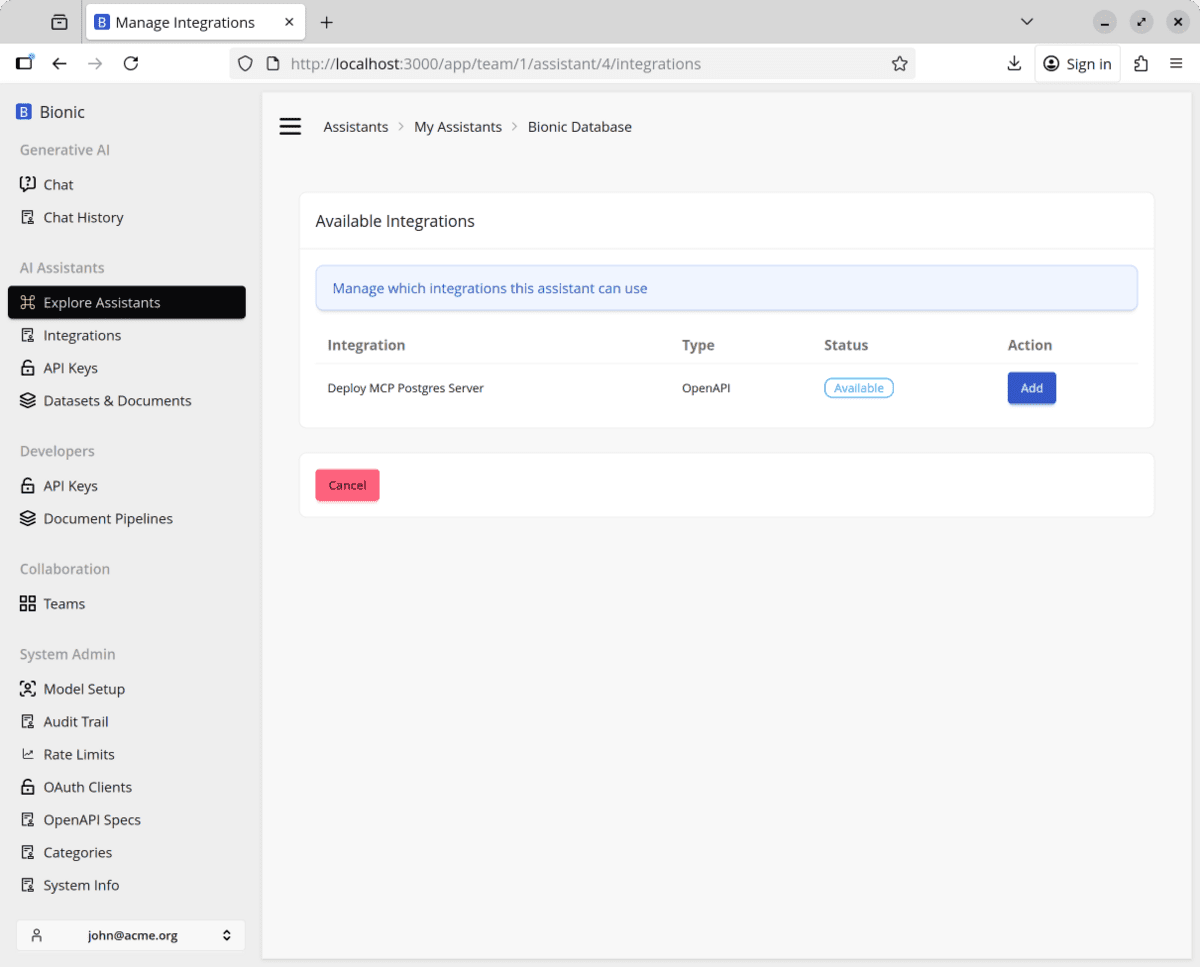Open the OAuth Clients page
This screenshot has width=1200, height=967.
point(87,787)
